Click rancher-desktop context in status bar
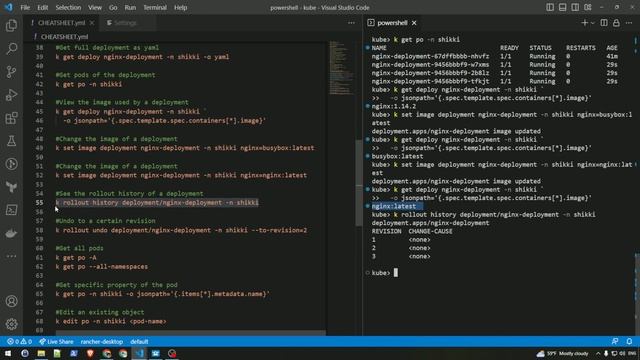 pyautogui.click(x=102, y=342)
